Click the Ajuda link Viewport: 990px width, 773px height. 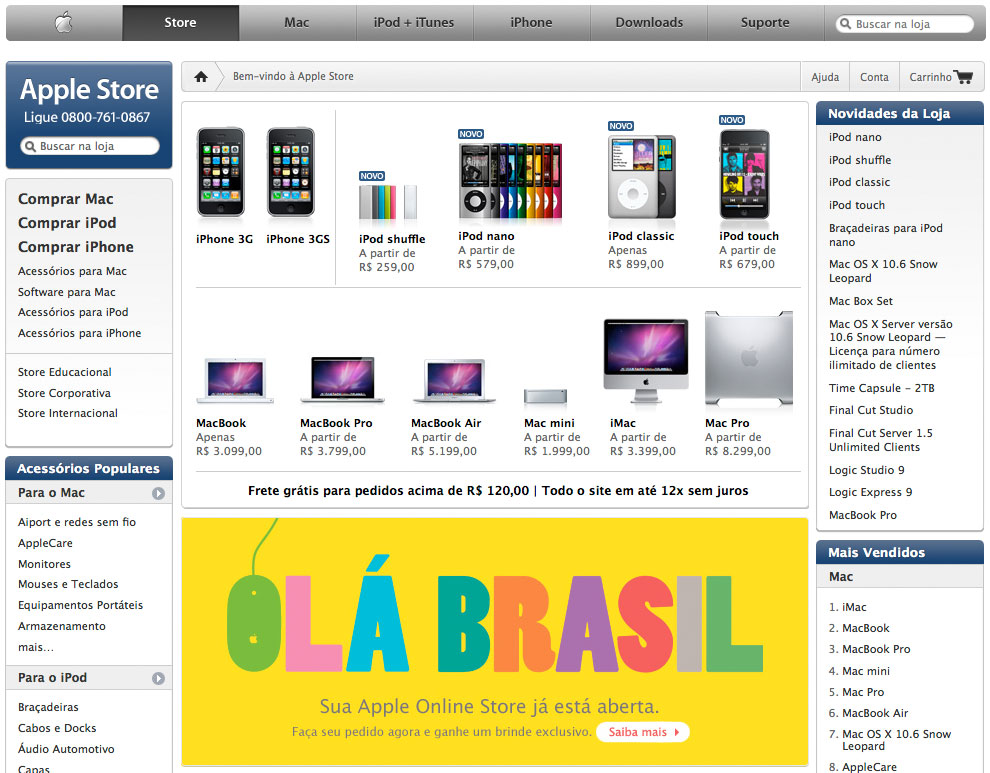tap(825, 77)
